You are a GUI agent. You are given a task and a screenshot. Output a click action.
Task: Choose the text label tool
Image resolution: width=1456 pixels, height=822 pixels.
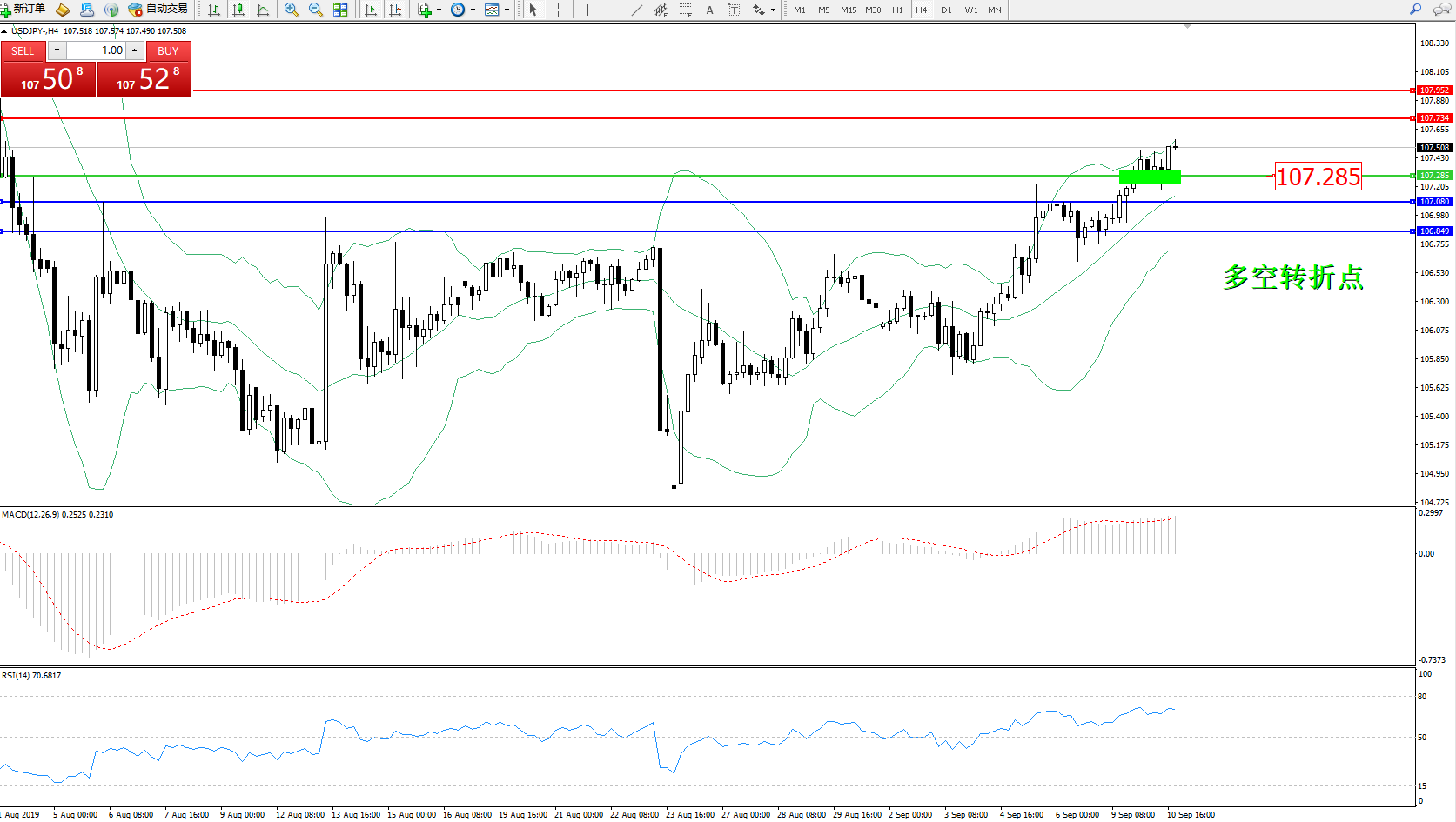(709, 10)
